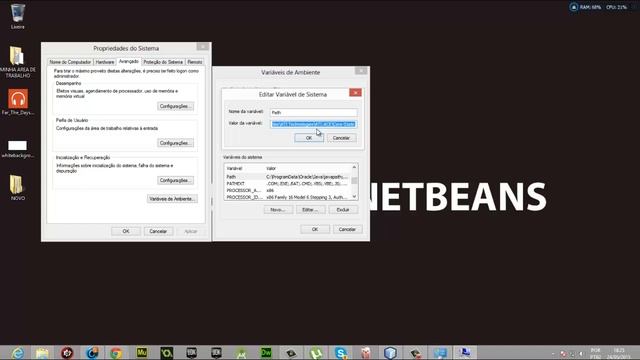640x360 pixels.
Task: Click Cancelar in Editar Variável de Sistema
Action: (341, 138)
